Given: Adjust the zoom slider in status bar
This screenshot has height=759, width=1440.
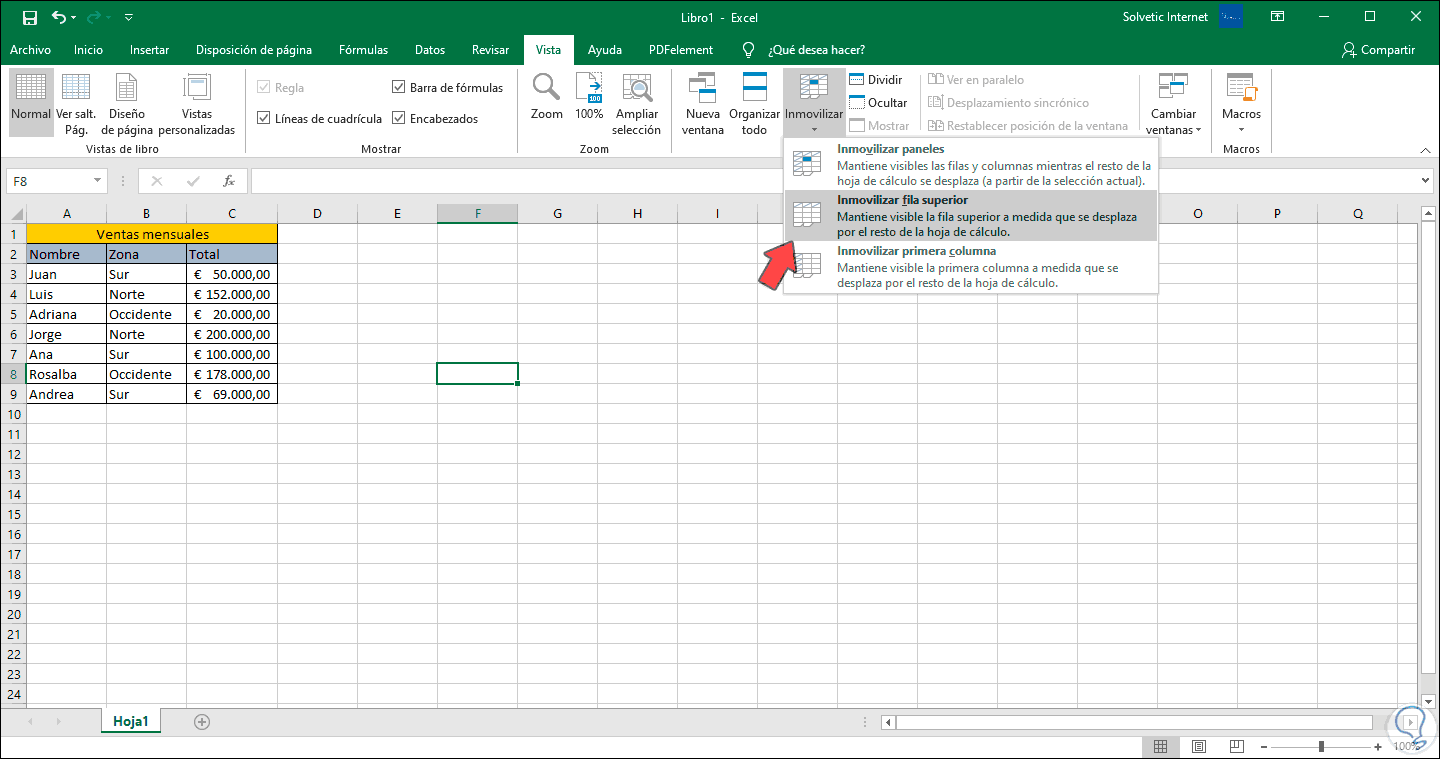Looking at the screenshot, I should coord(1321,746).
